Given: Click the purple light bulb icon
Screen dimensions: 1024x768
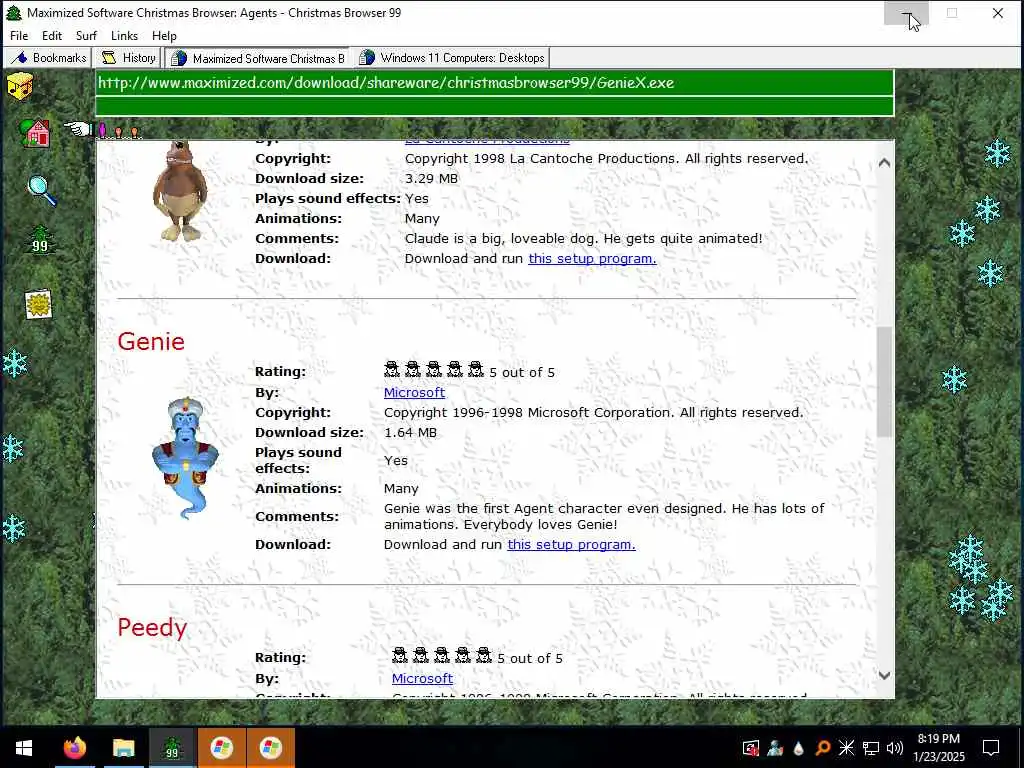Looking at the screenshot, I should click(102, 130).
